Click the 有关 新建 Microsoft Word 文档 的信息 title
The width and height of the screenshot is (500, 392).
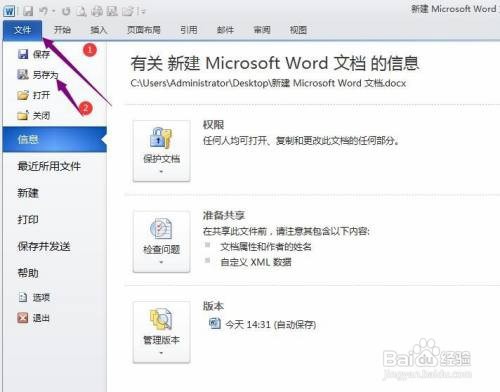(x=275, y=63)
